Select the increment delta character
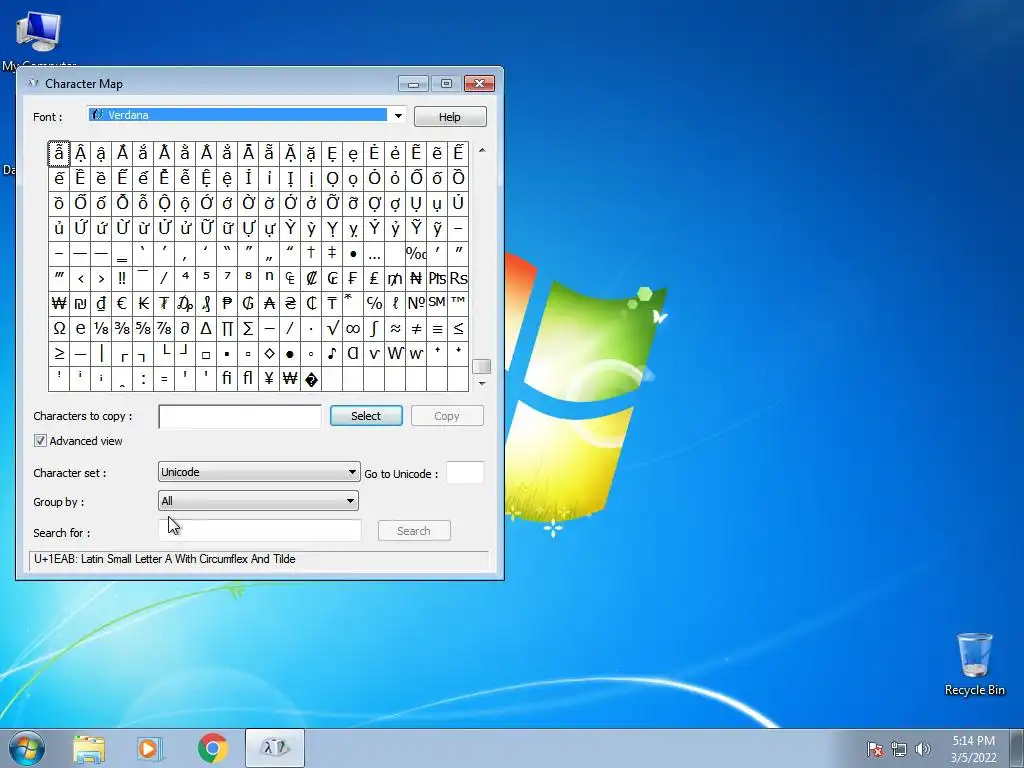1024x768 pixels. (x=206, y=328)
